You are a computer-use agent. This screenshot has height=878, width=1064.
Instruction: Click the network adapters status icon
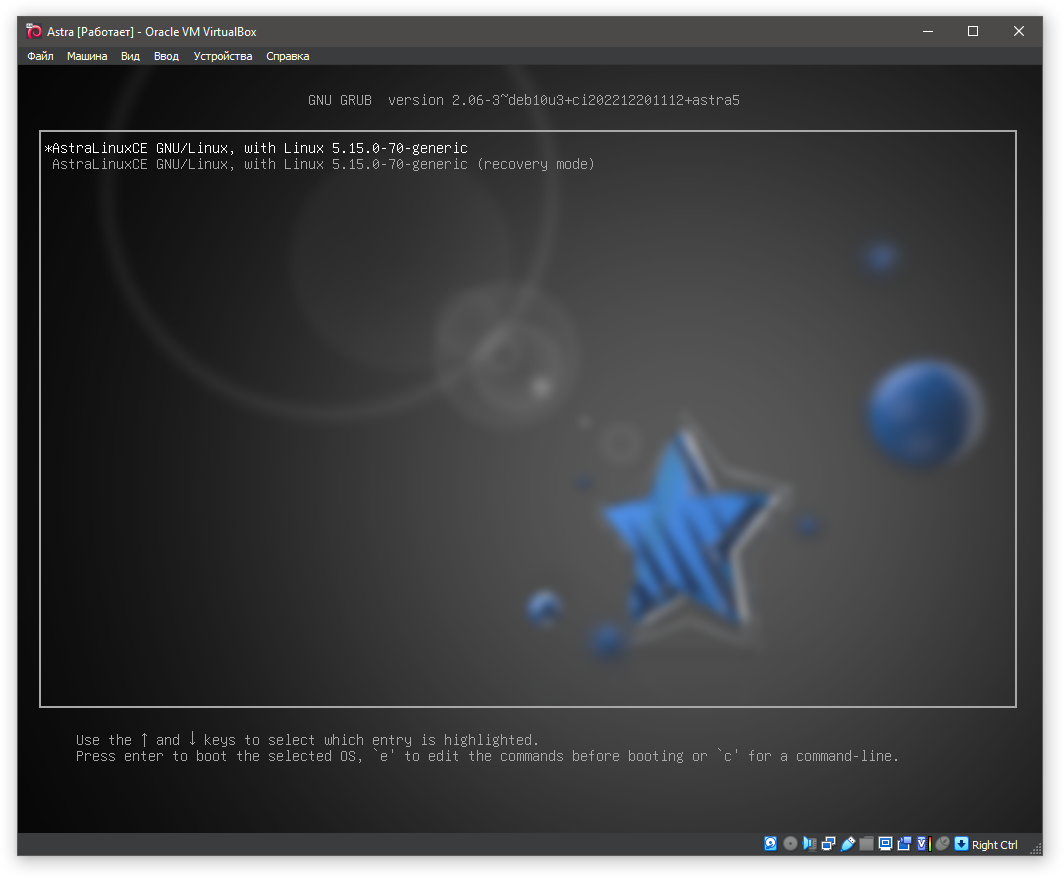click(x=829, y=843)
